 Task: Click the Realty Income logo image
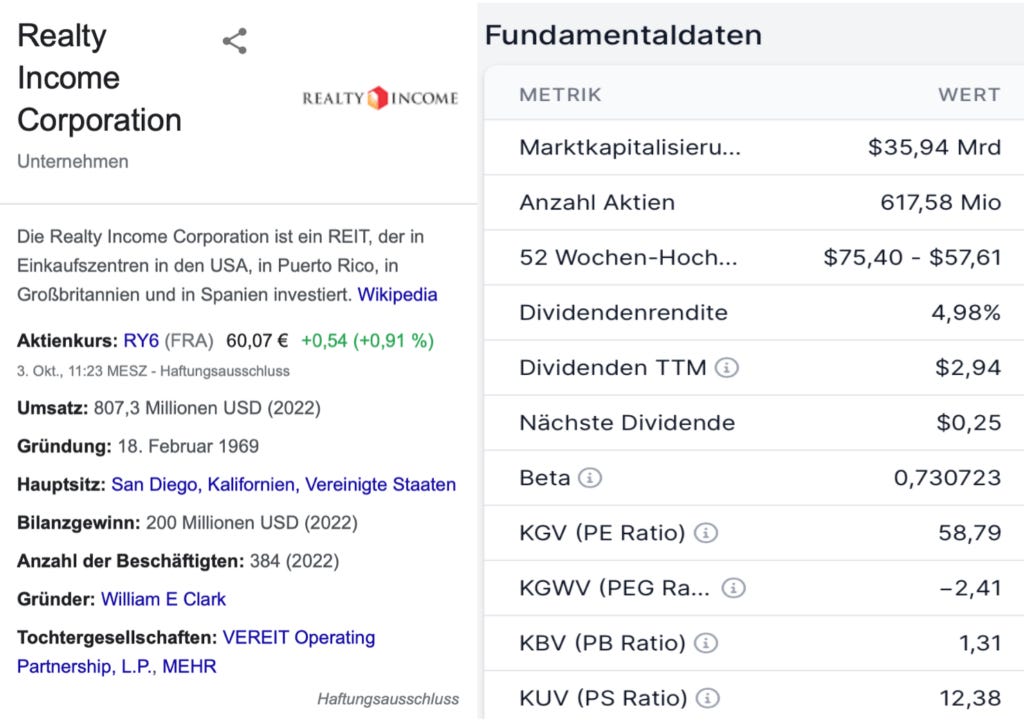pyautogui.click(x=380, y=98)
